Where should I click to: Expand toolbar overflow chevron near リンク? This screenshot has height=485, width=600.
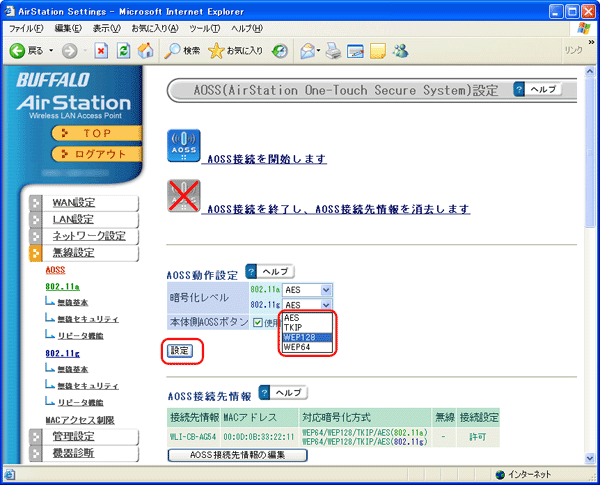(x=592, y=42)
